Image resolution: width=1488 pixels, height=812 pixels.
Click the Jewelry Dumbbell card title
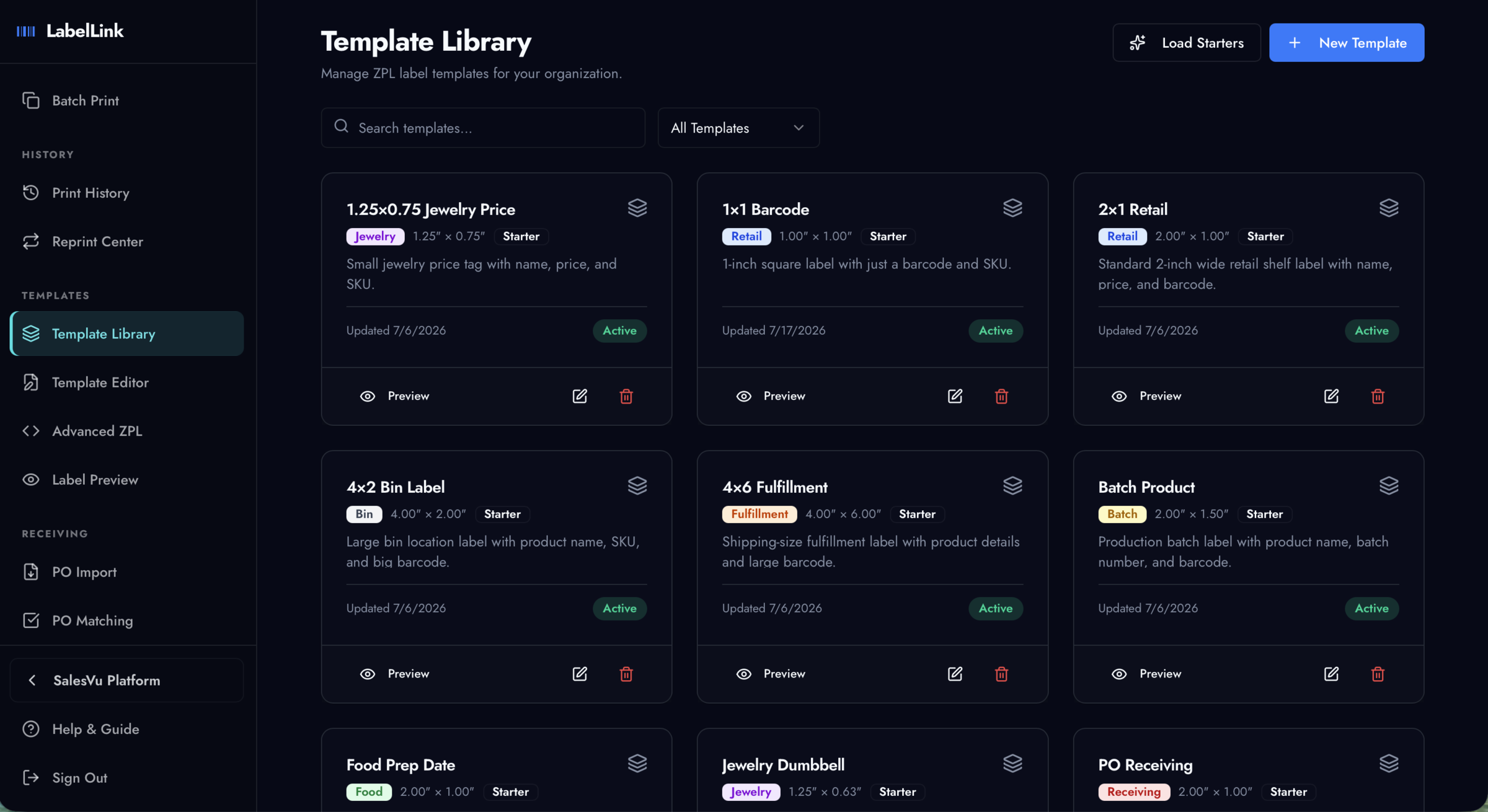[783, 765]
